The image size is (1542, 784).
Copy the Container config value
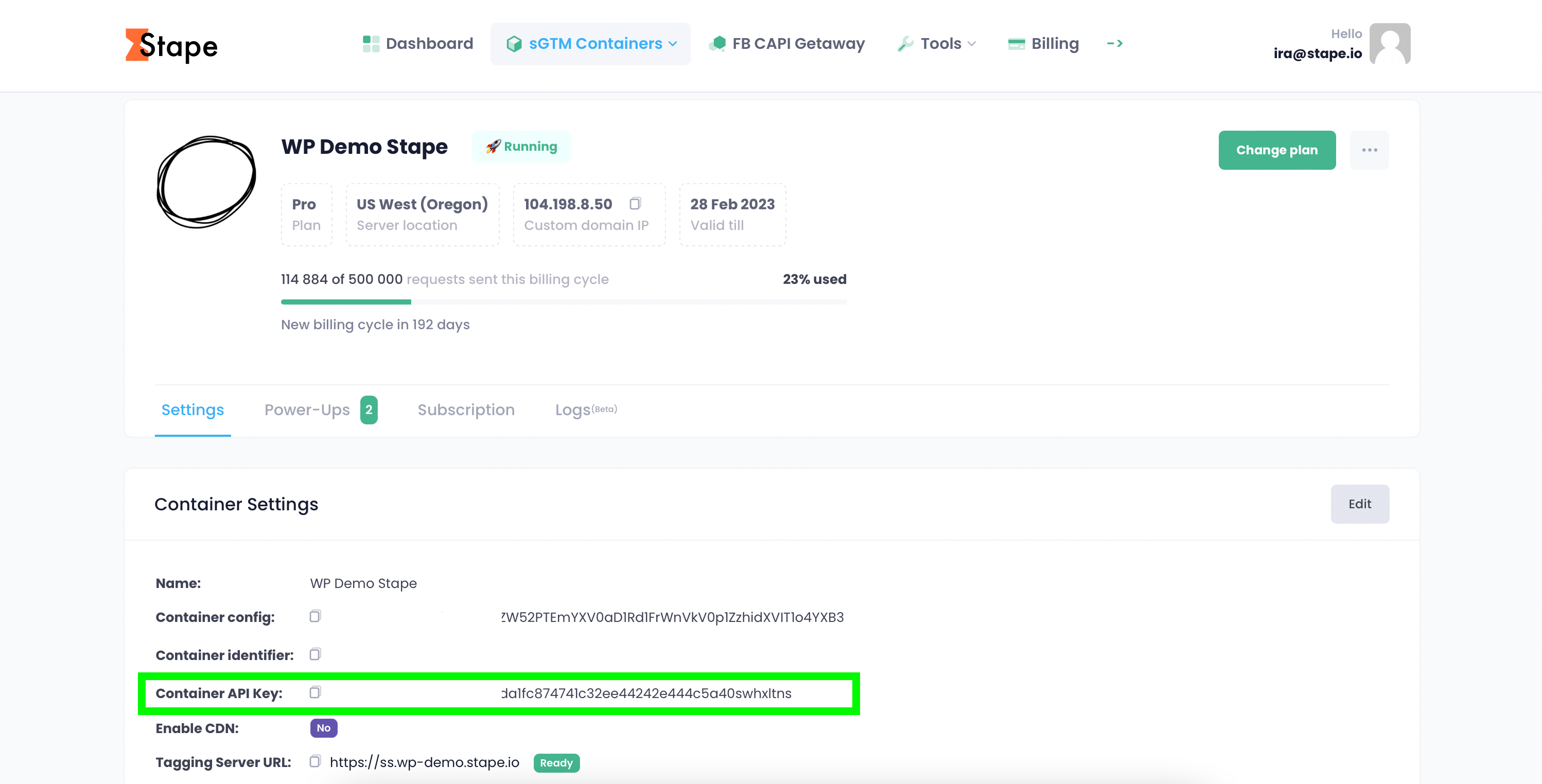click(315, 616)
